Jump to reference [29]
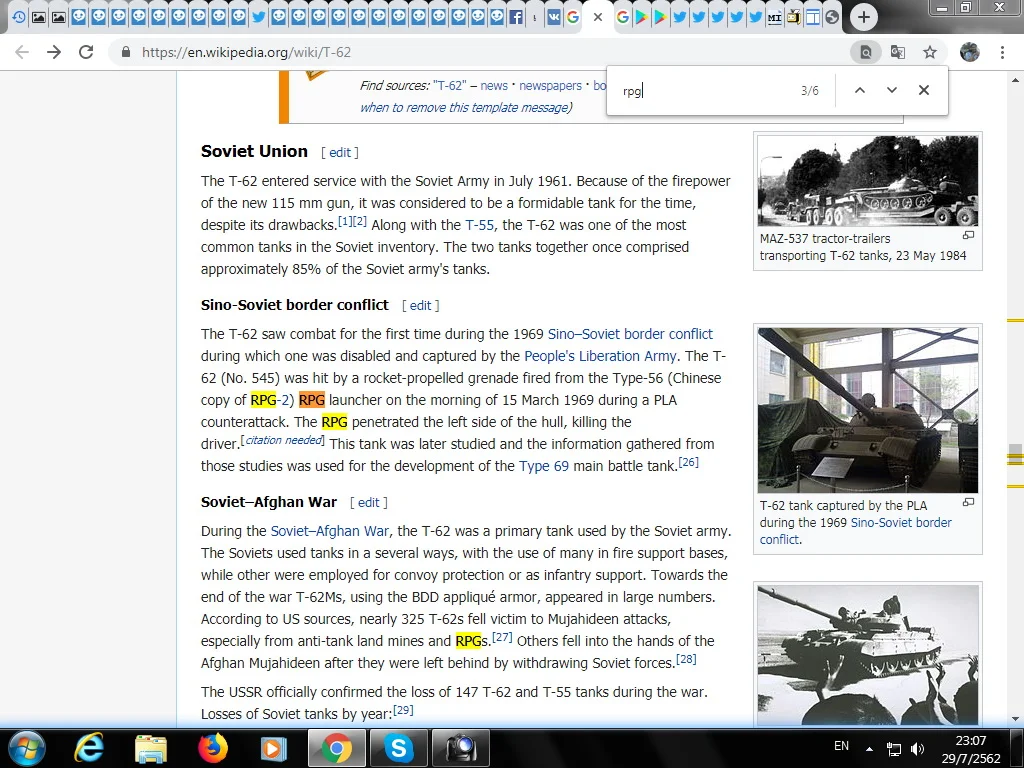The width and height of the screenshot is (1024, 768). (403, 710)
